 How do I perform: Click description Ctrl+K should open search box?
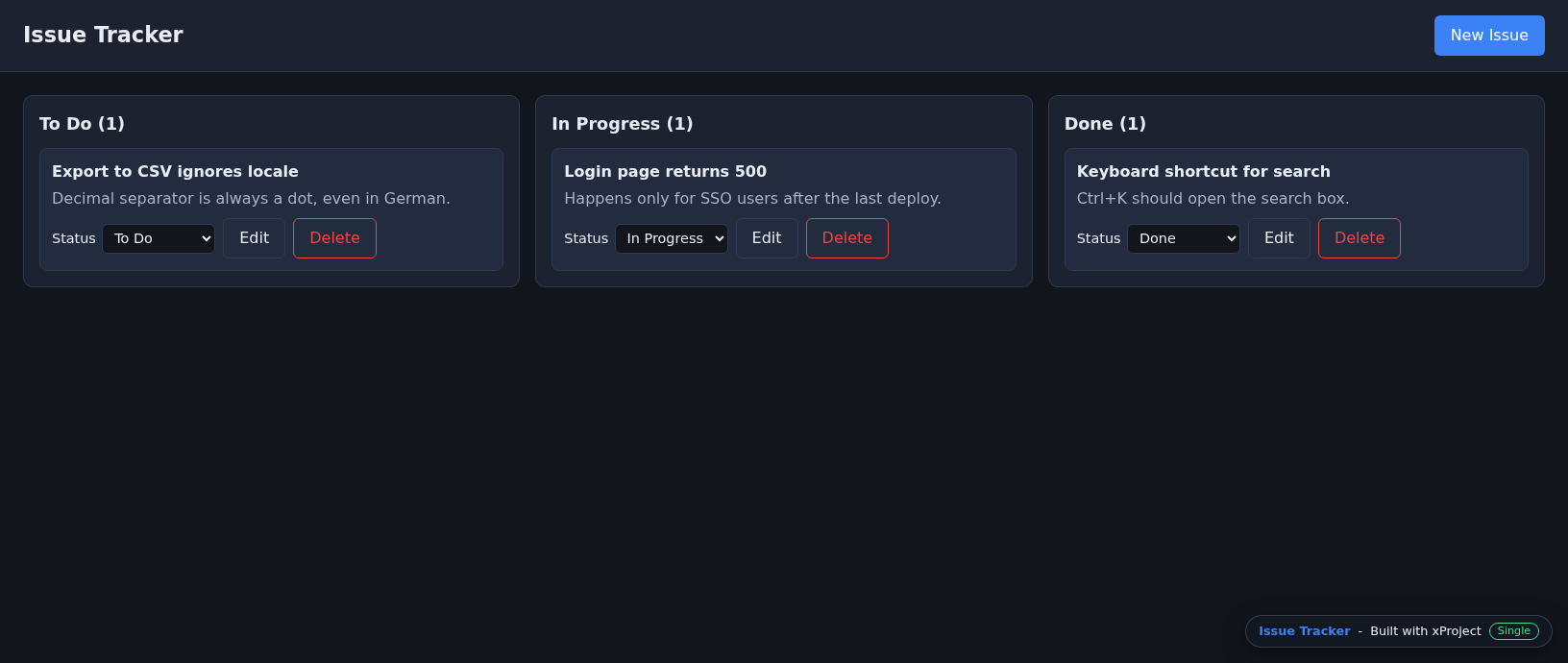click(1213, 199)
